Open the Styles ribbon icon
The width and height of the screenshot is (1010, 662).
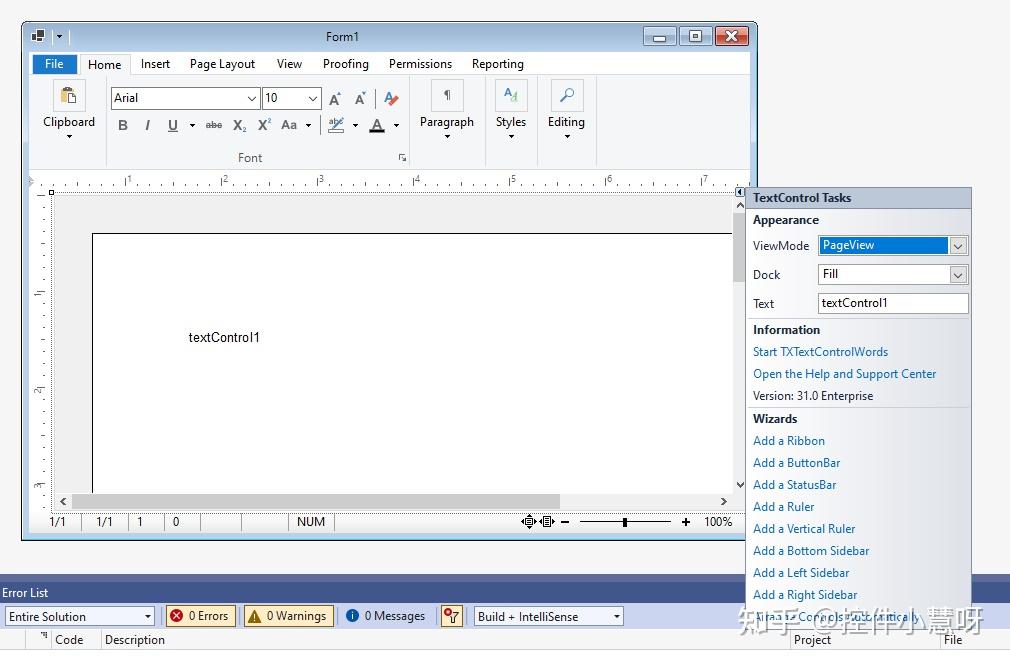[511, 96]
